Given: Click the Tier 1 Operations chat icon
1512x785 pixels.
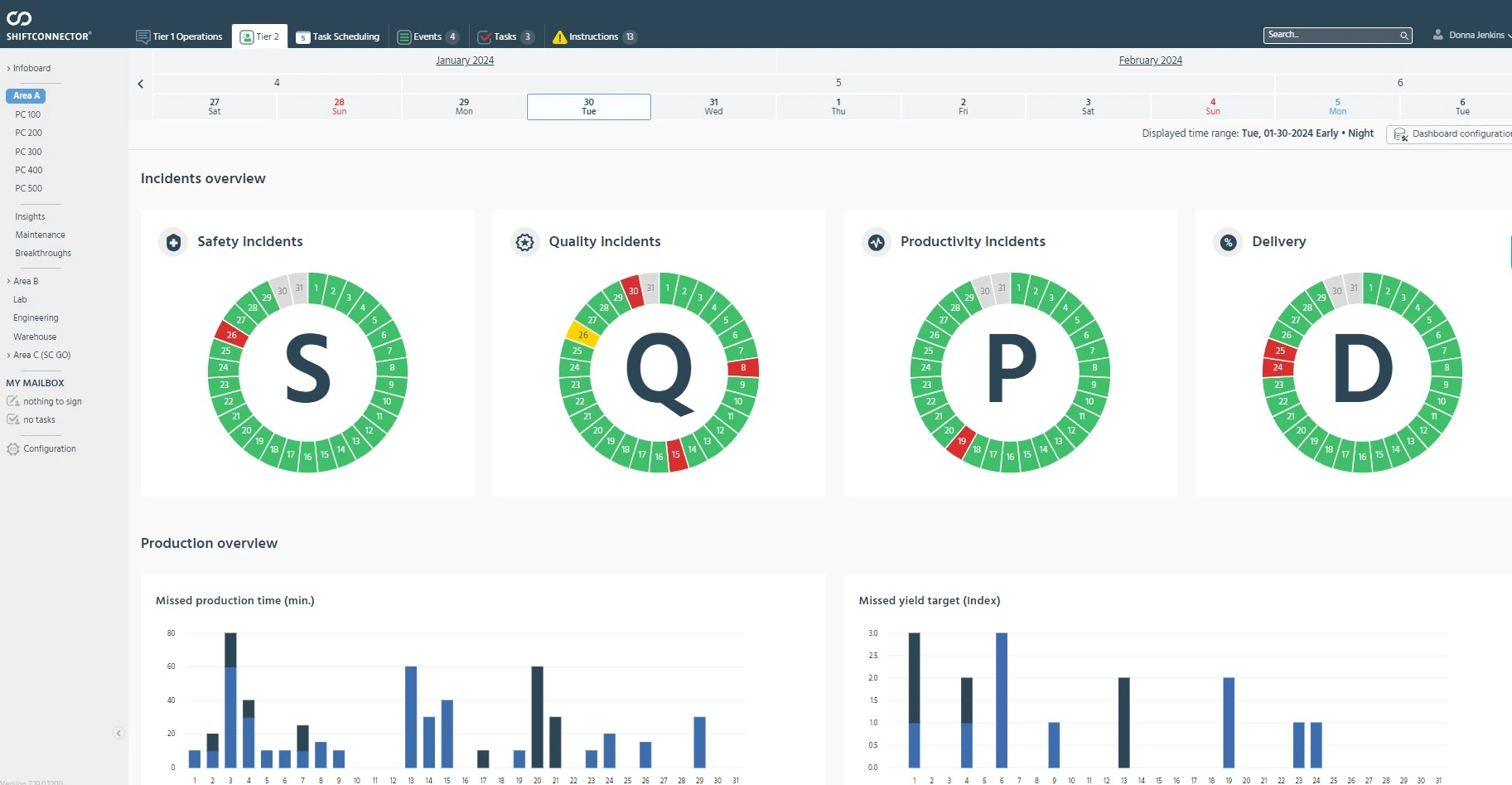Looking at the screenshot, I should (143, 36).
